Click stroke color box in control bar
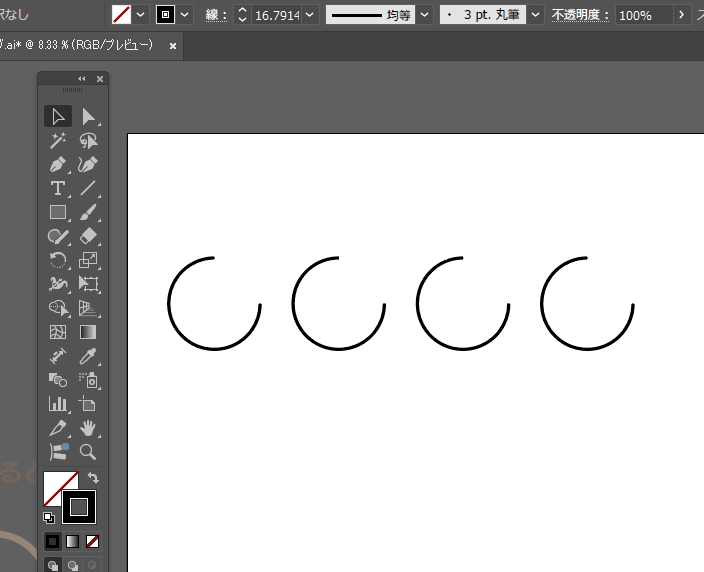The image size is (704, 572). [x=165, y=15]
